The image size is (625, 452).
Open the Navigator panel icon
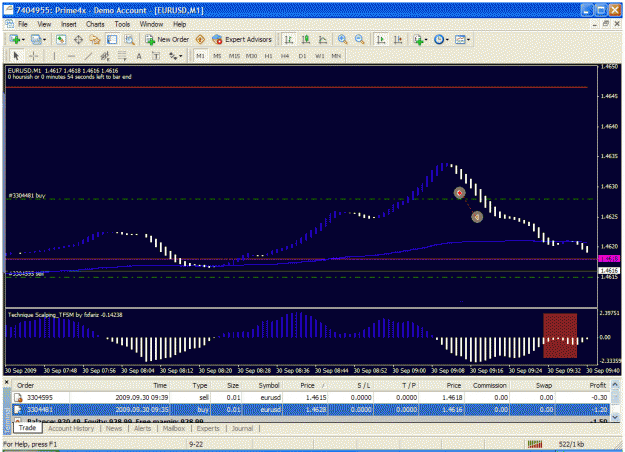point(95,39)
